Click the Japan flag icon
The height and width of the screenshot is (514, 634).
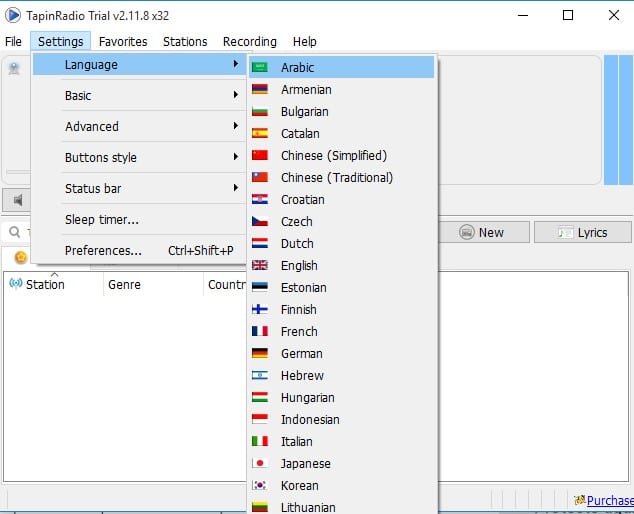[260, 464]
